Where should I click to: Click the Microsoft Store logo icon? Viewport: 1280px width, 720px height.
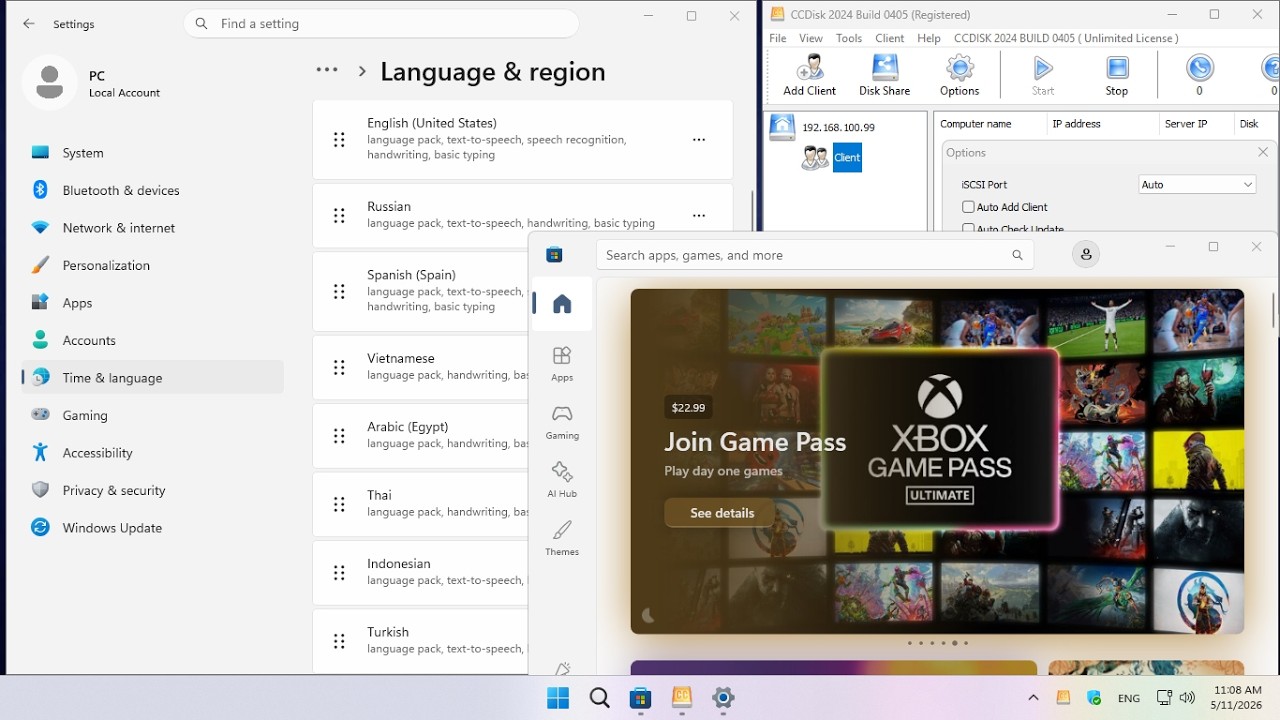(x=554, y=255)
